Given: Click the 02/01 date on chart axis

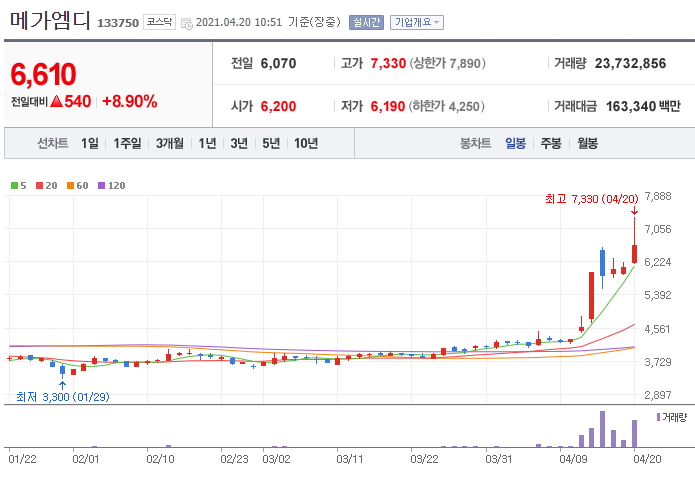Looking at the screenshot, I should coord(86,459).
